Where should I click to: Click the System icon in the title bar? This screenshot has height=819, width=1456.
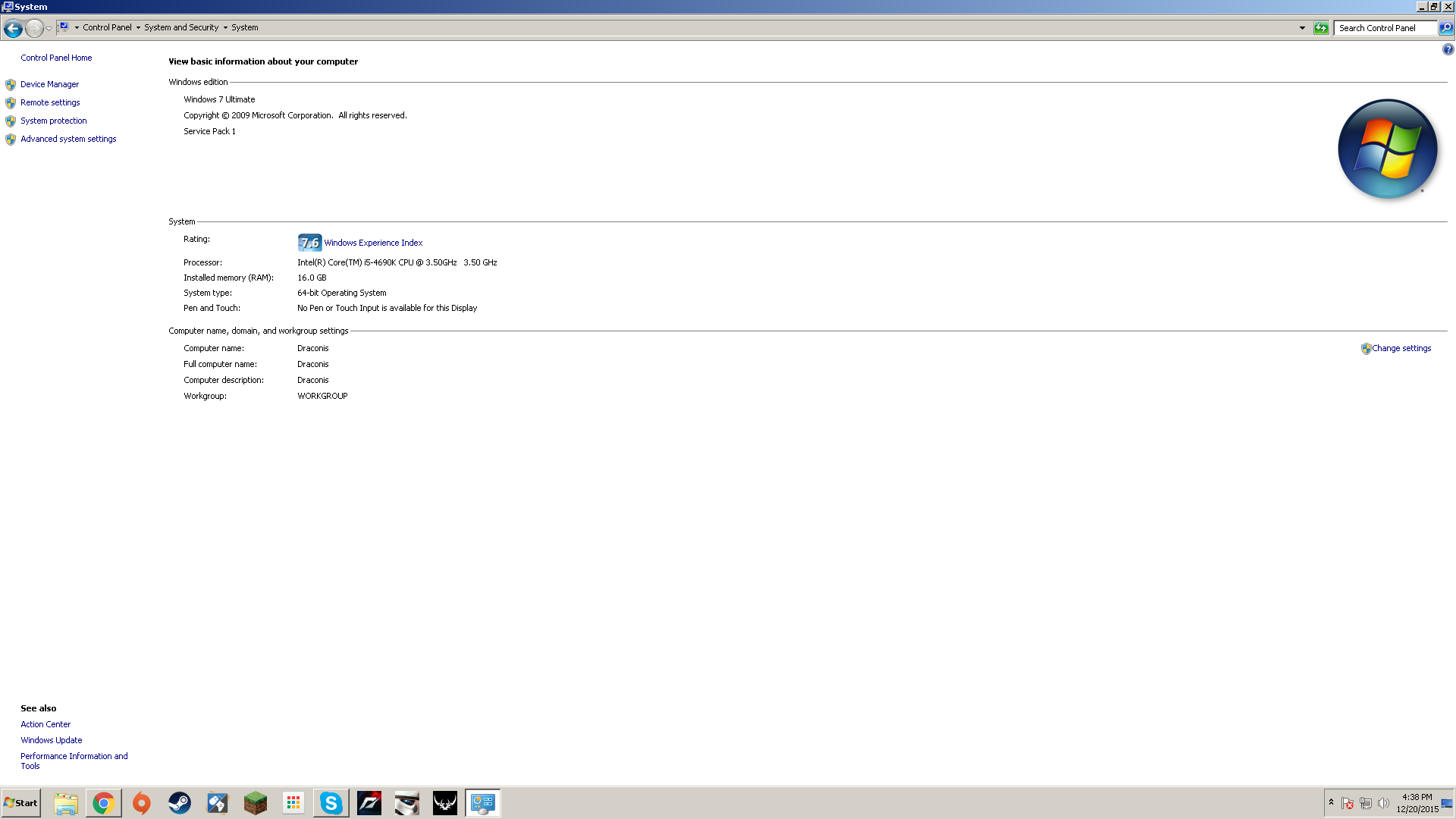(x=8, y=7)
